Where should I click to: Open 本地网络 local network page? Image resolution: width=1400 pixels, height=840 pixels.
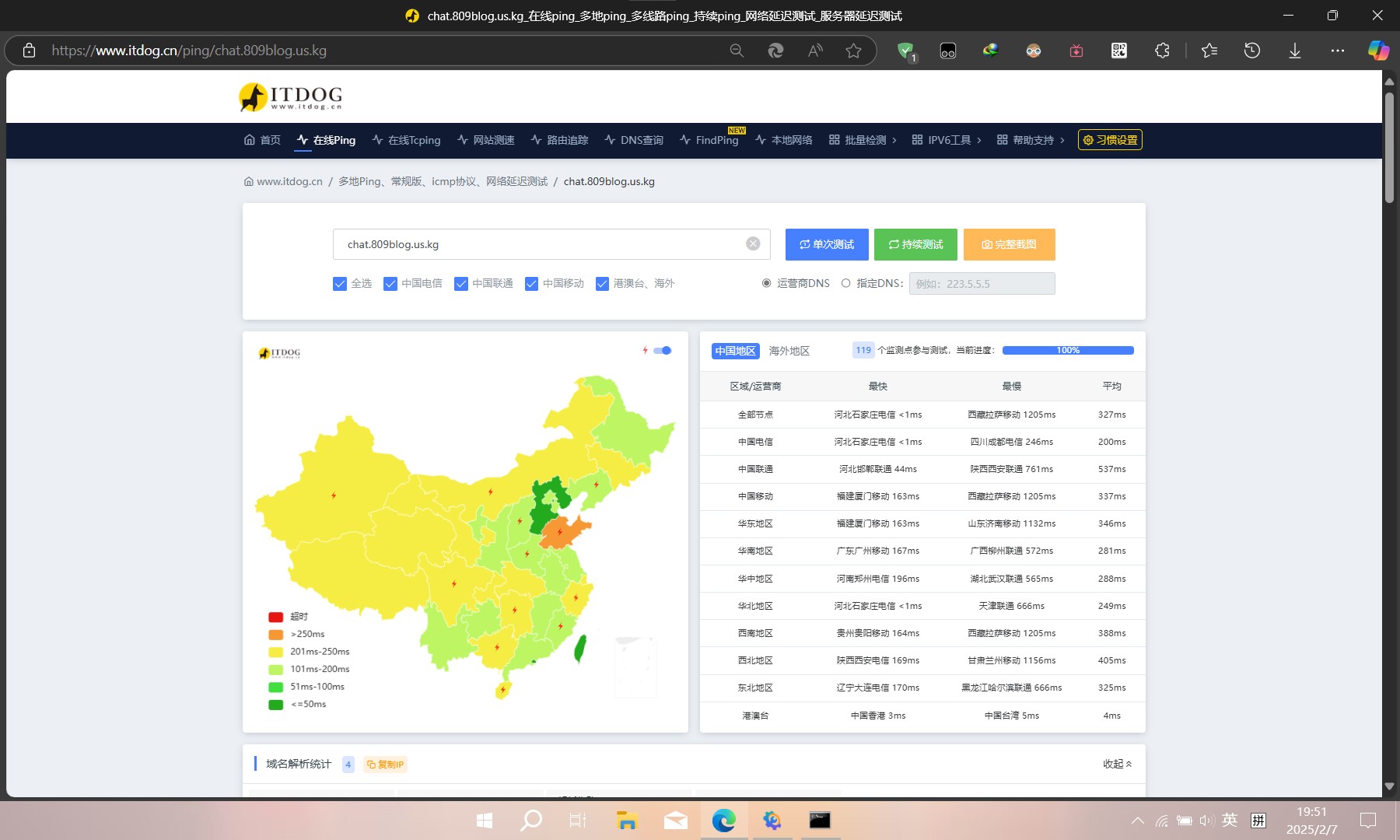click(784, 140)
